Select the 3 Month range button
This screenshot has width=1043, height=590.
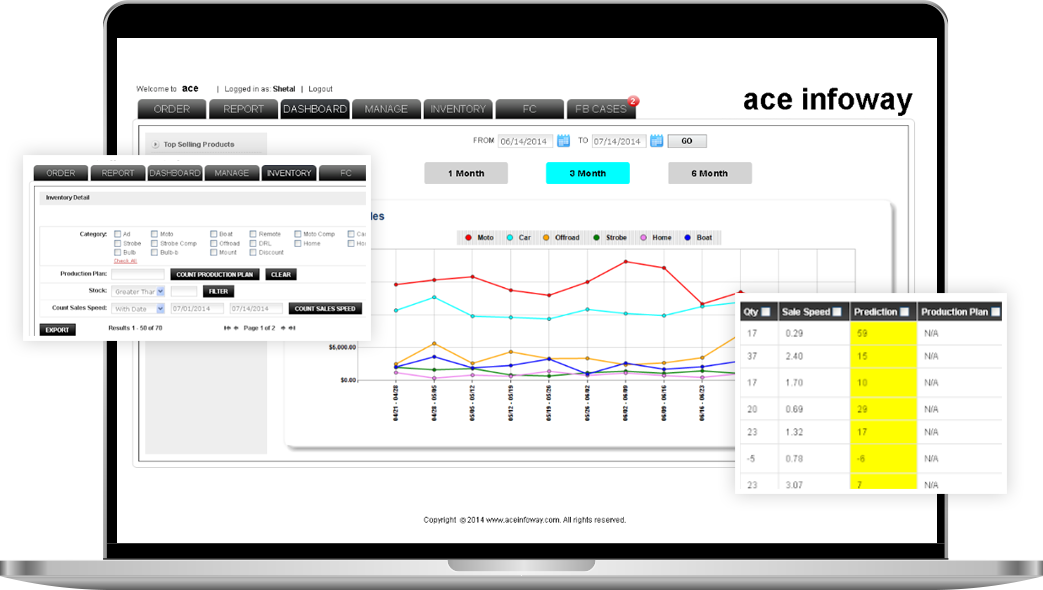pyautogui.click(x=588, y=173)
